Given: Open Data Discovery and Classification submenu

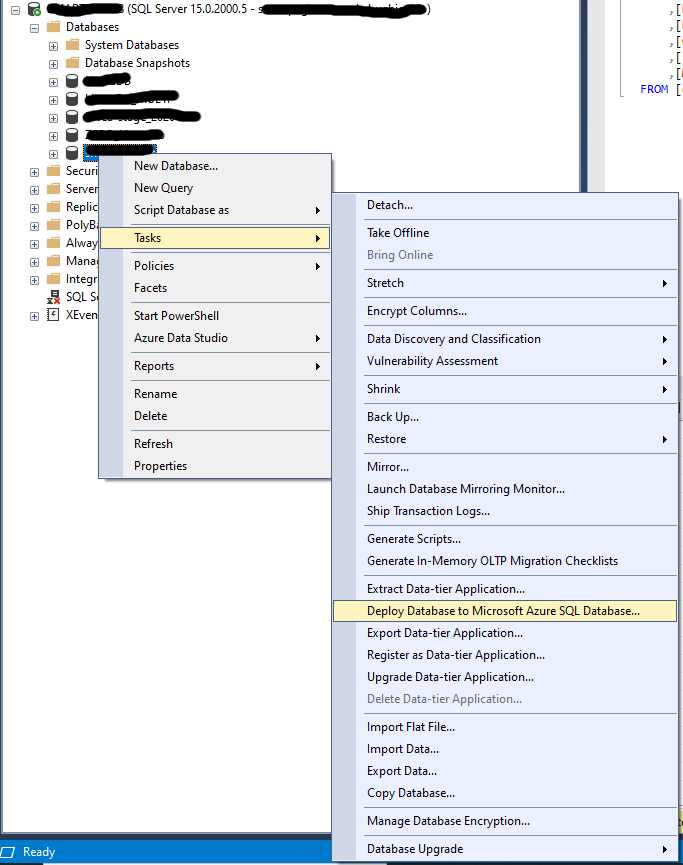Looking at the screenshot, I should coord(505,339).
